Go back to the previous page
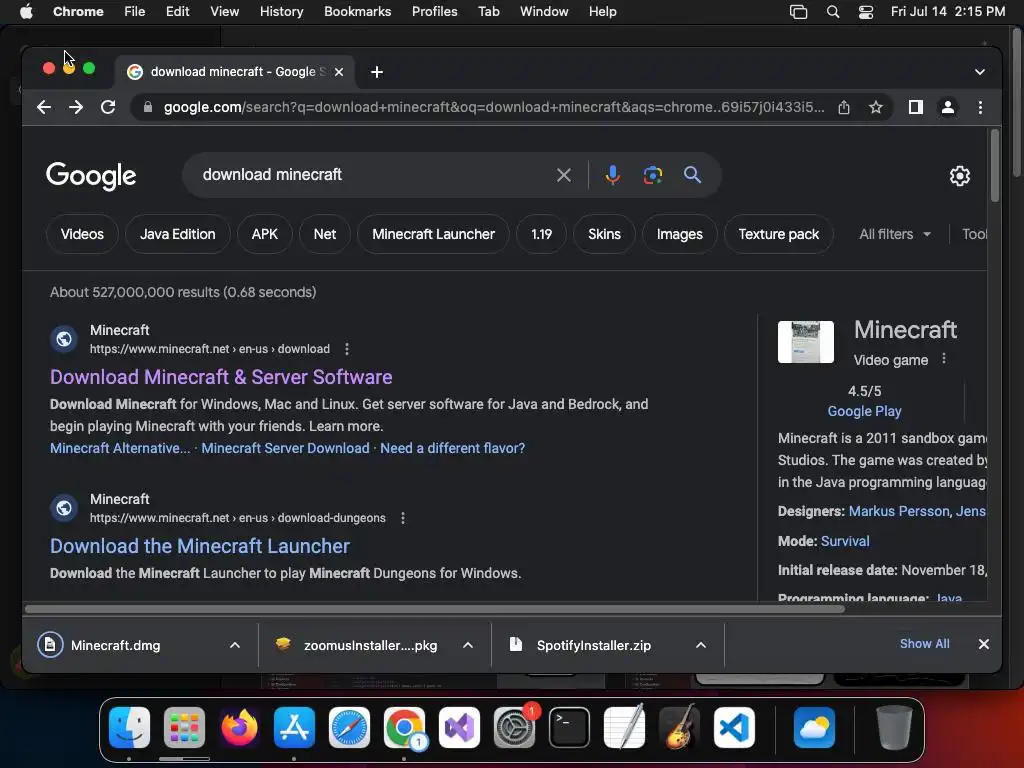Screen dimensions: 1024x768 point(44,107)
